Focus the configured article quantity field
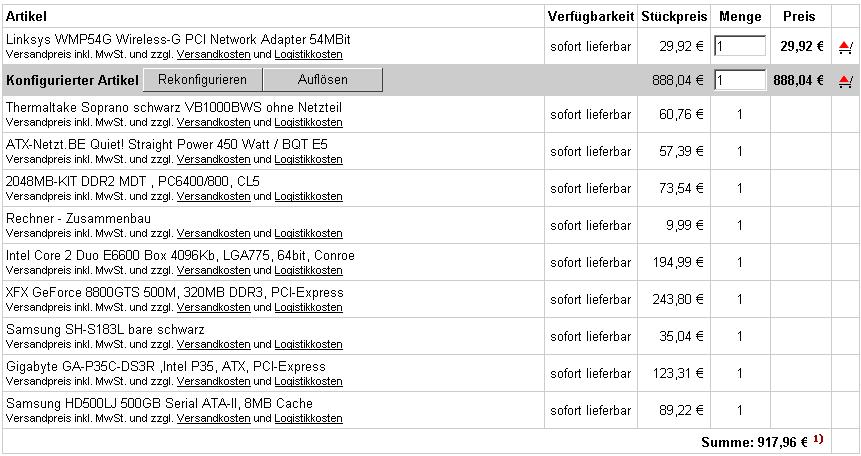This screenshot has width=861, height=456. coord(740,81)
